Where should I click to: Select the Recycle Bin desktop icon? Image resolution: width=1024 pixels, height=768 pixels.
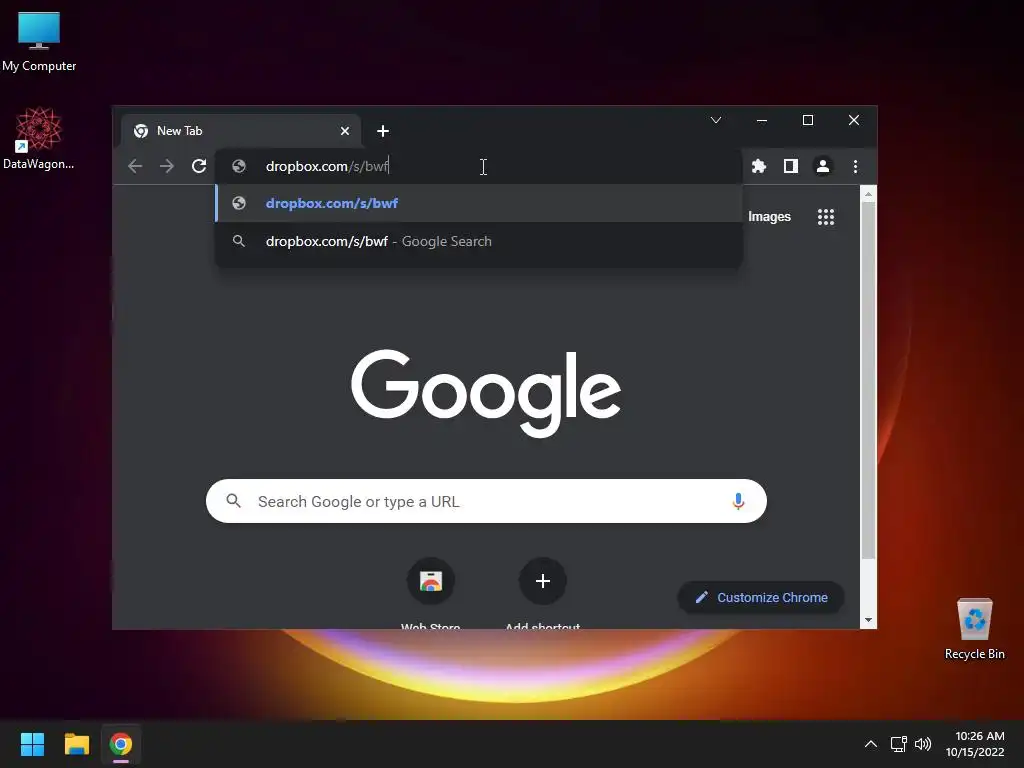(x=974, y=629)
